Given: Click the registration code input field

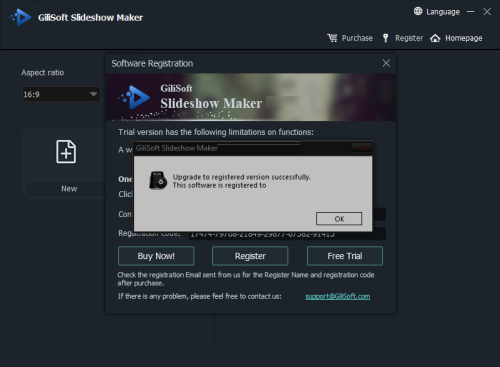Looking at the screenshot, I should pyautogui.click(x=287, y=234).
